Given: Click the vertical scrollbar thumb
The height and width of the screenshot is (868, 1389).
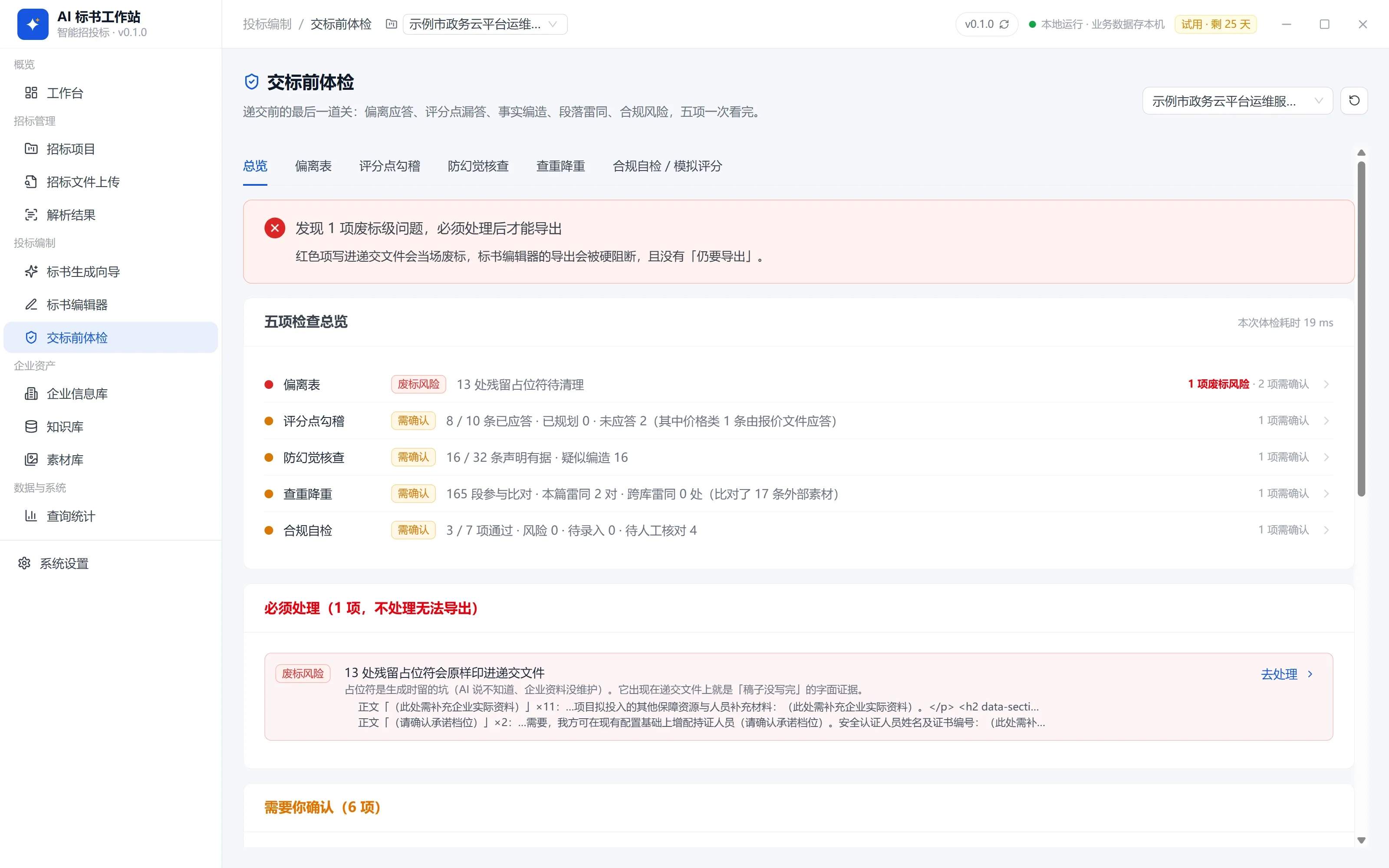Looking at the screenshot, I should (x=1361, y=329).
